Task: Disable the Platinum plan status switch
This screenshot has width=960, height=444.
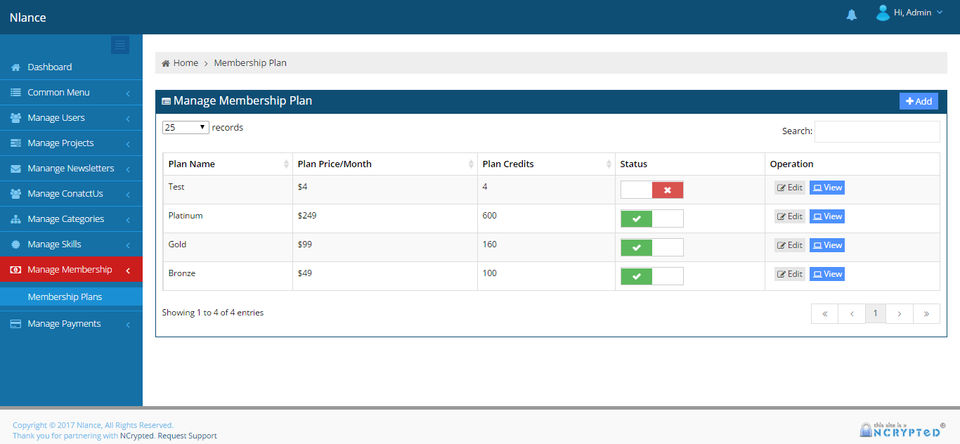Action: (651, 219)
